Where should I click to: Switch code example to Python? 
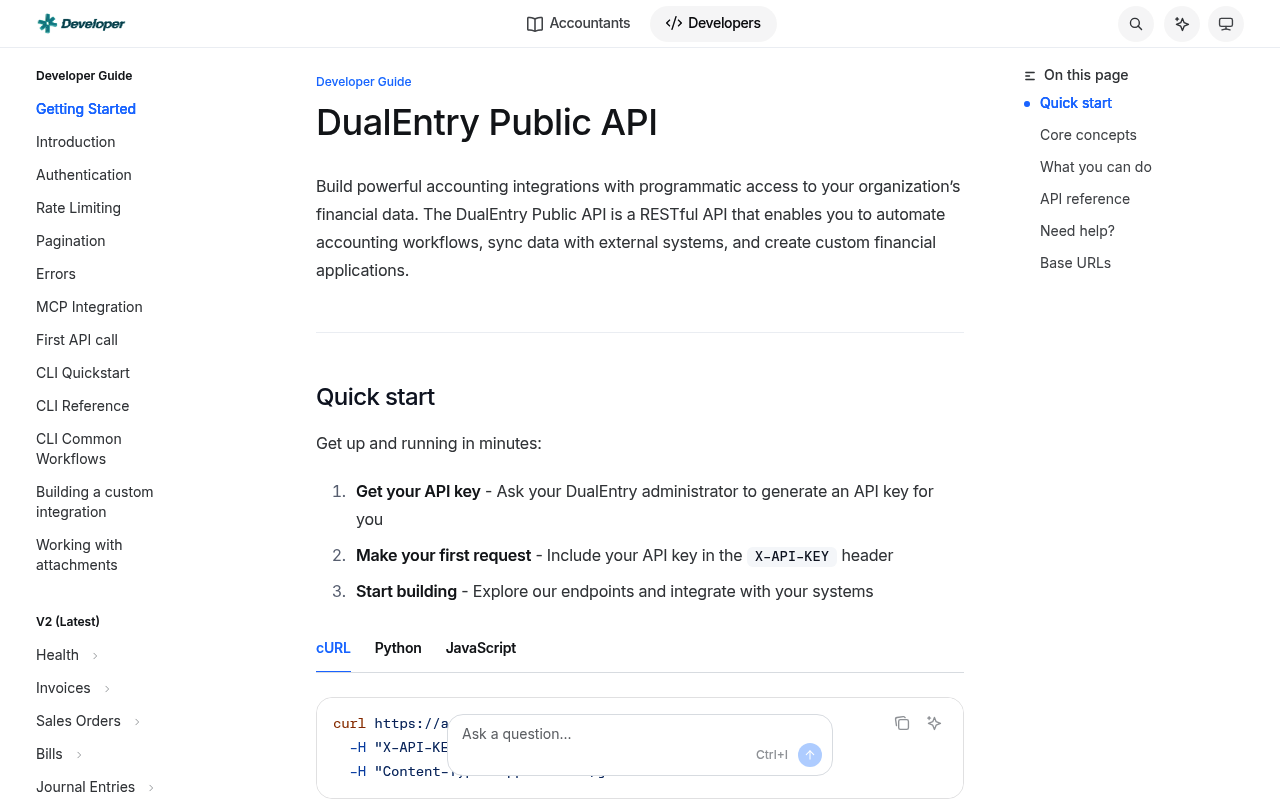point(398,648)
